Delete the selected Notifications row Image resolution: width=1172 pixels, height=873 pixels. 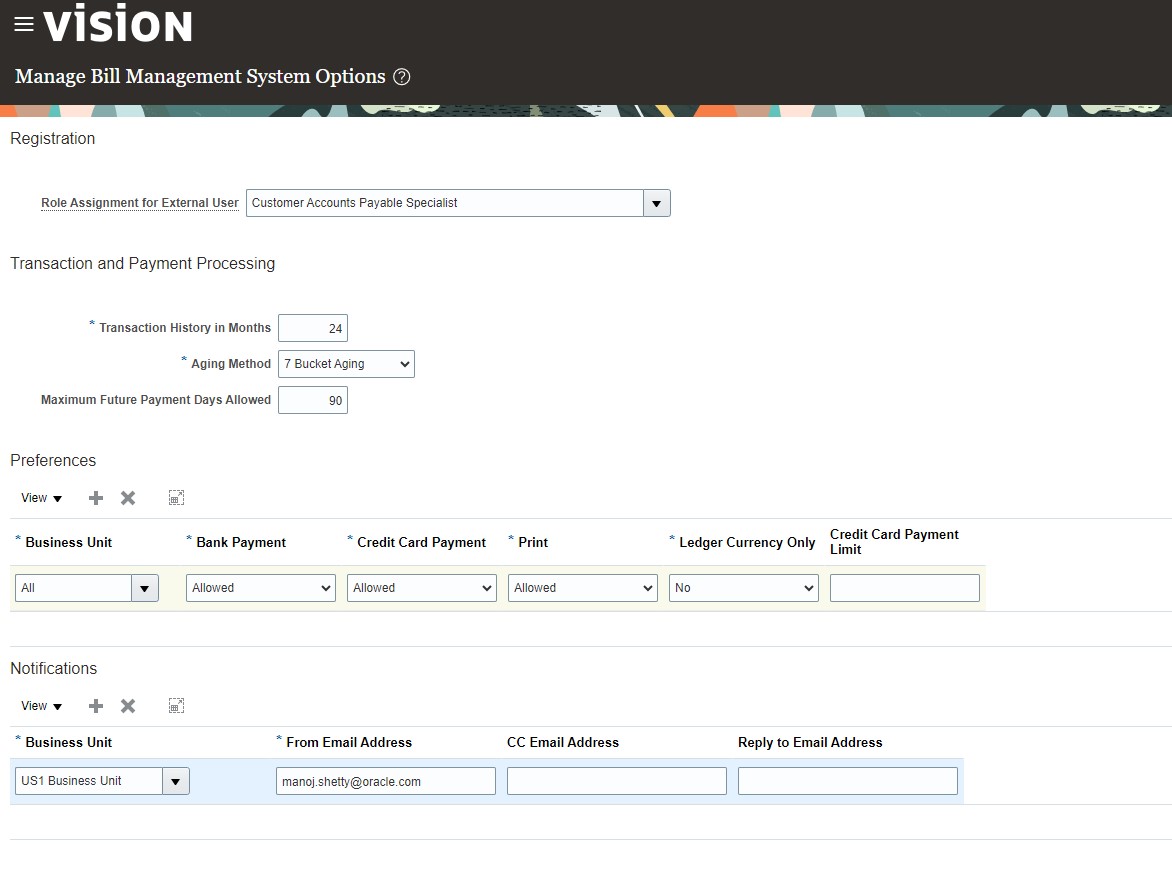[x=128, y=705]
